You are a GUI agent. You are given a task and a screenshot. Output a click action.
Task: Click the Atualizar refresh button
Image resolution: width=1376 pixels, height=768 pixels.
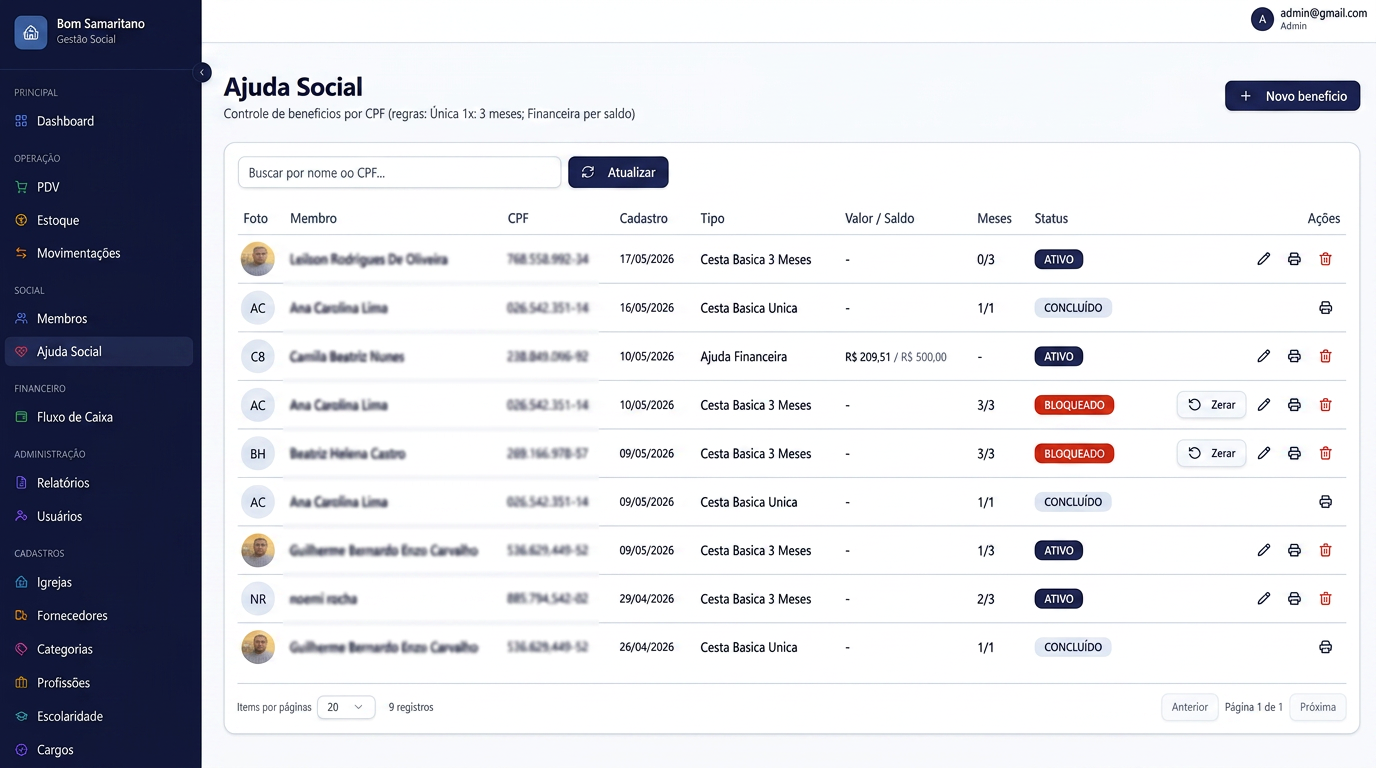pyautogui.click(x=618, y=172)
